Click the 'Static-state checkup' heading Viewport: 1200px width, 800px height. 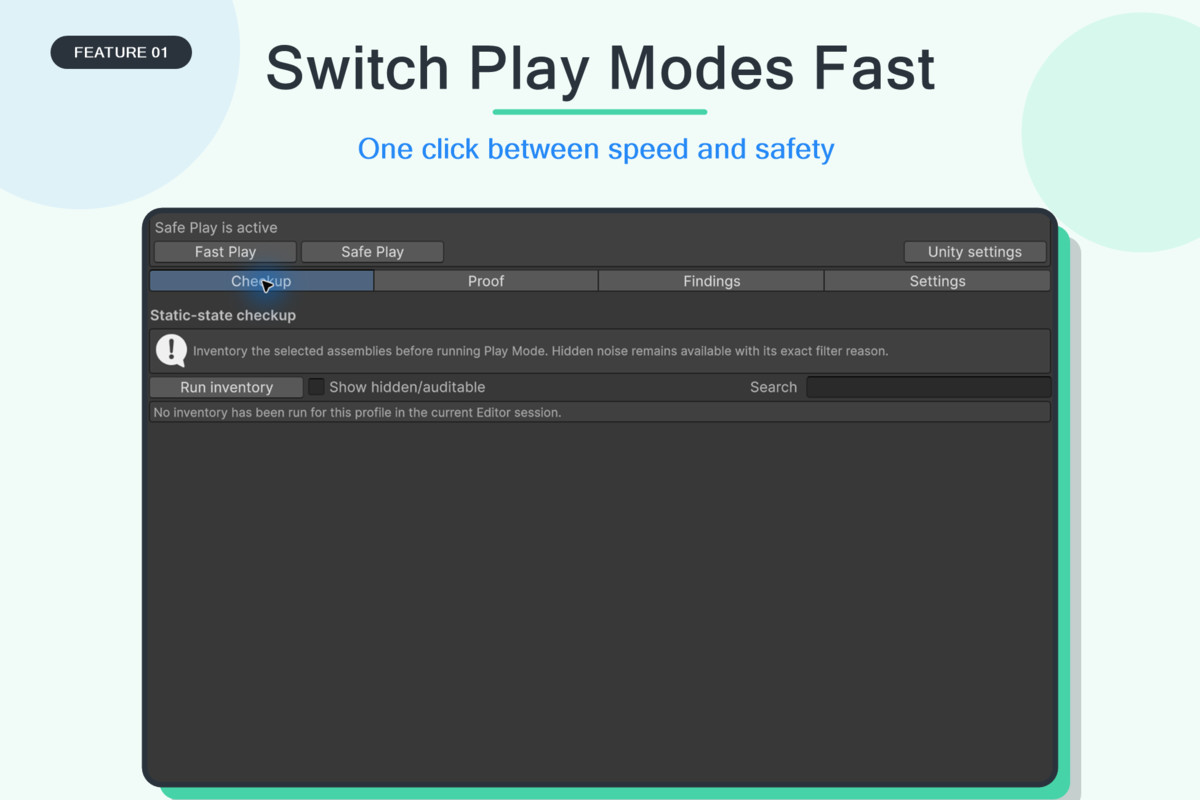(223, 315)
